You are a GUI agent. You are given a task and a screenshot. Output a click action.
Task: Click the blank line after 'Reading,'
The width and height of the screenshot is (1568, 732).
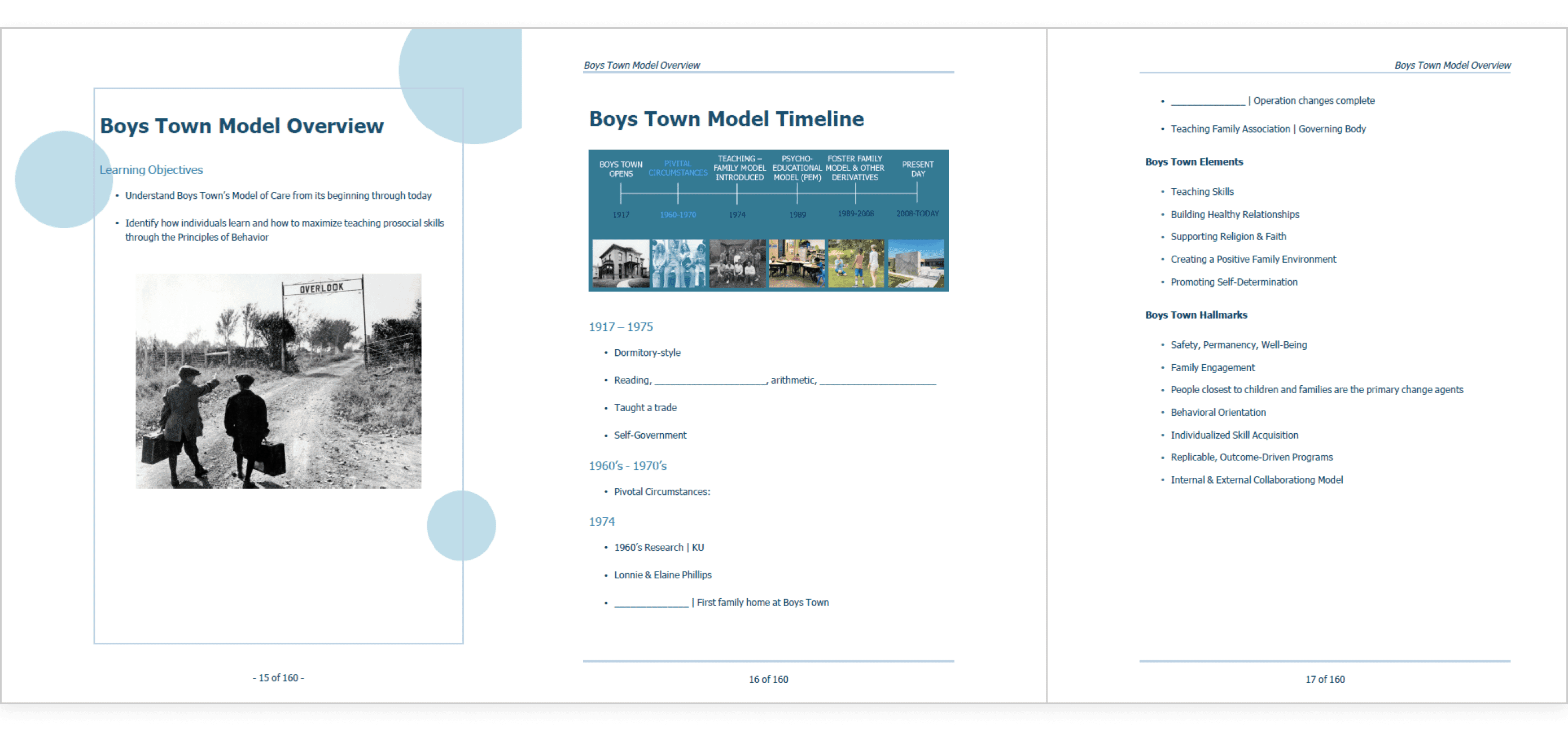[x=711, y=382]
